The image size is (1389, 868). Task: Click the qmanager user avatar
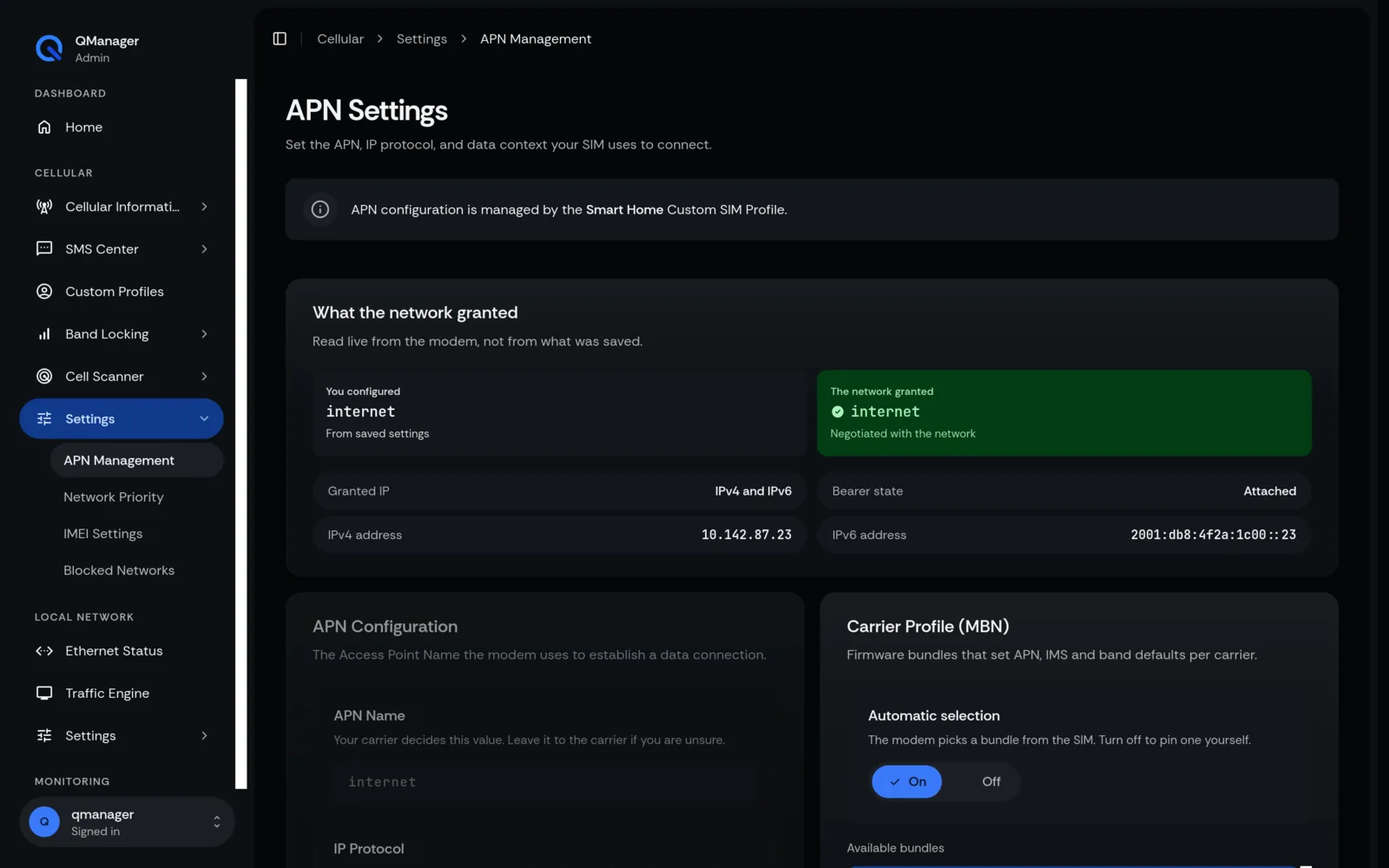click(44, 822)
